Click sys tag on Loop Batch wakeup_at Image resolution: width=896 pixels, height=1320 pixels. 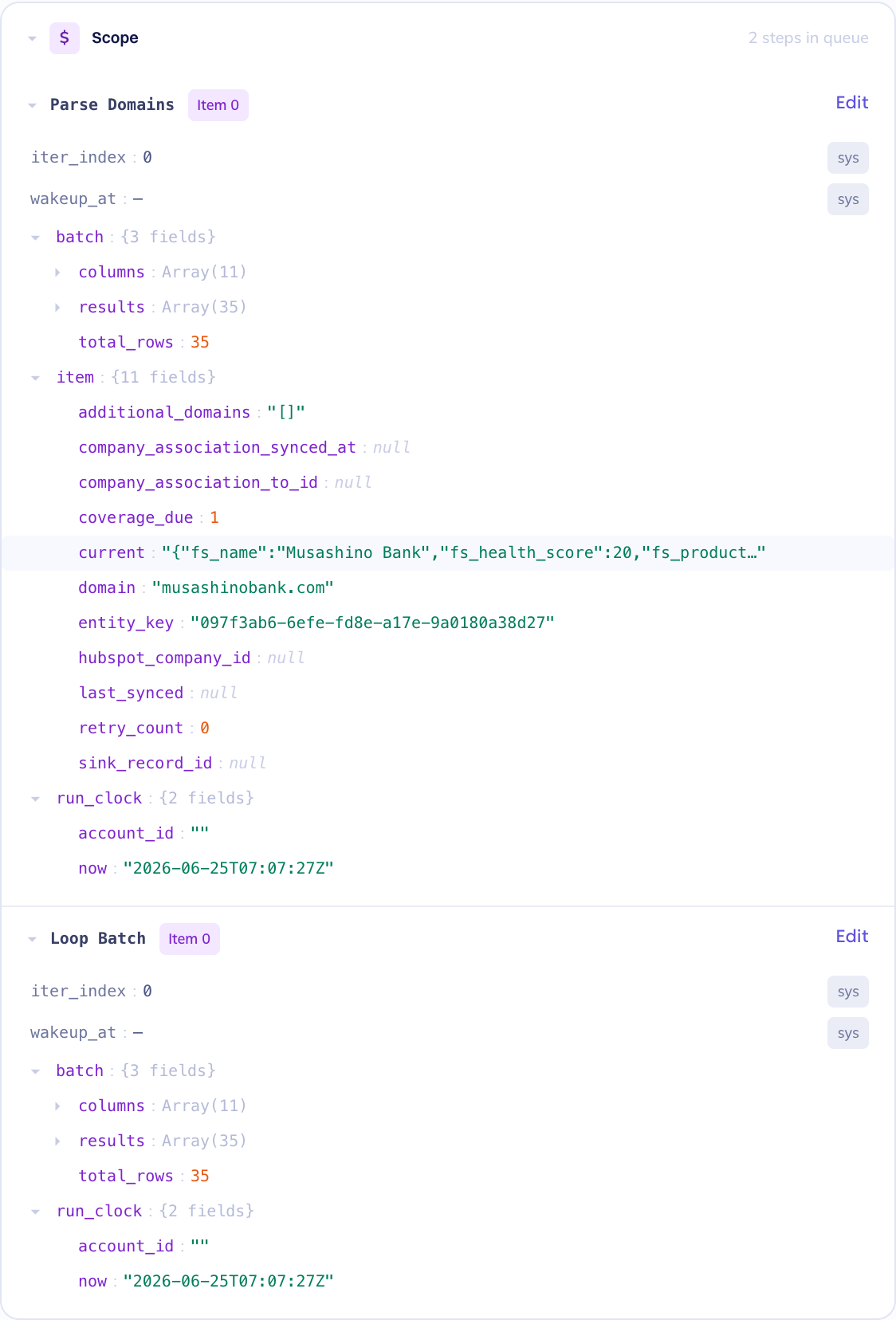tap(848, 1033)
